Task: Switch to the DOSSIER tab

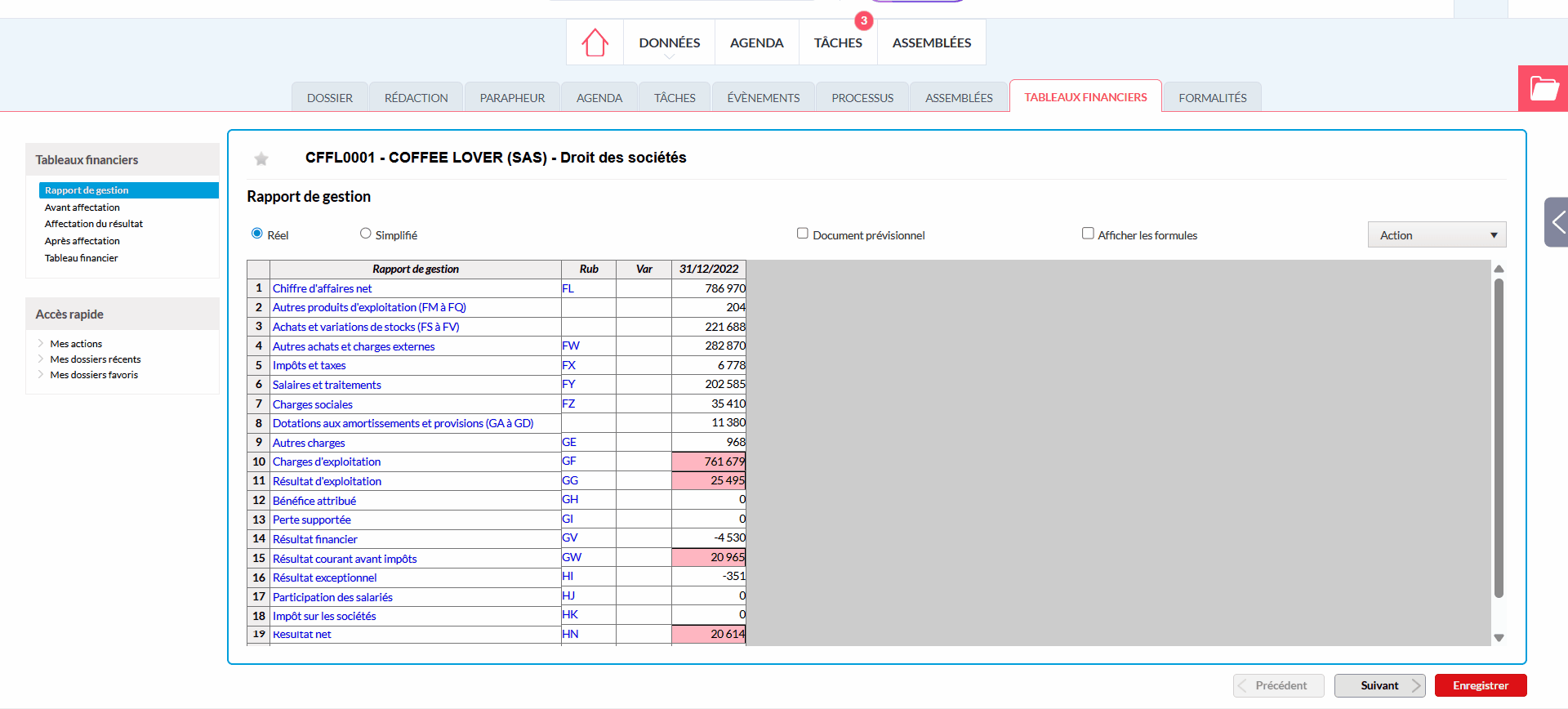Action: click(x=330, y=97)
